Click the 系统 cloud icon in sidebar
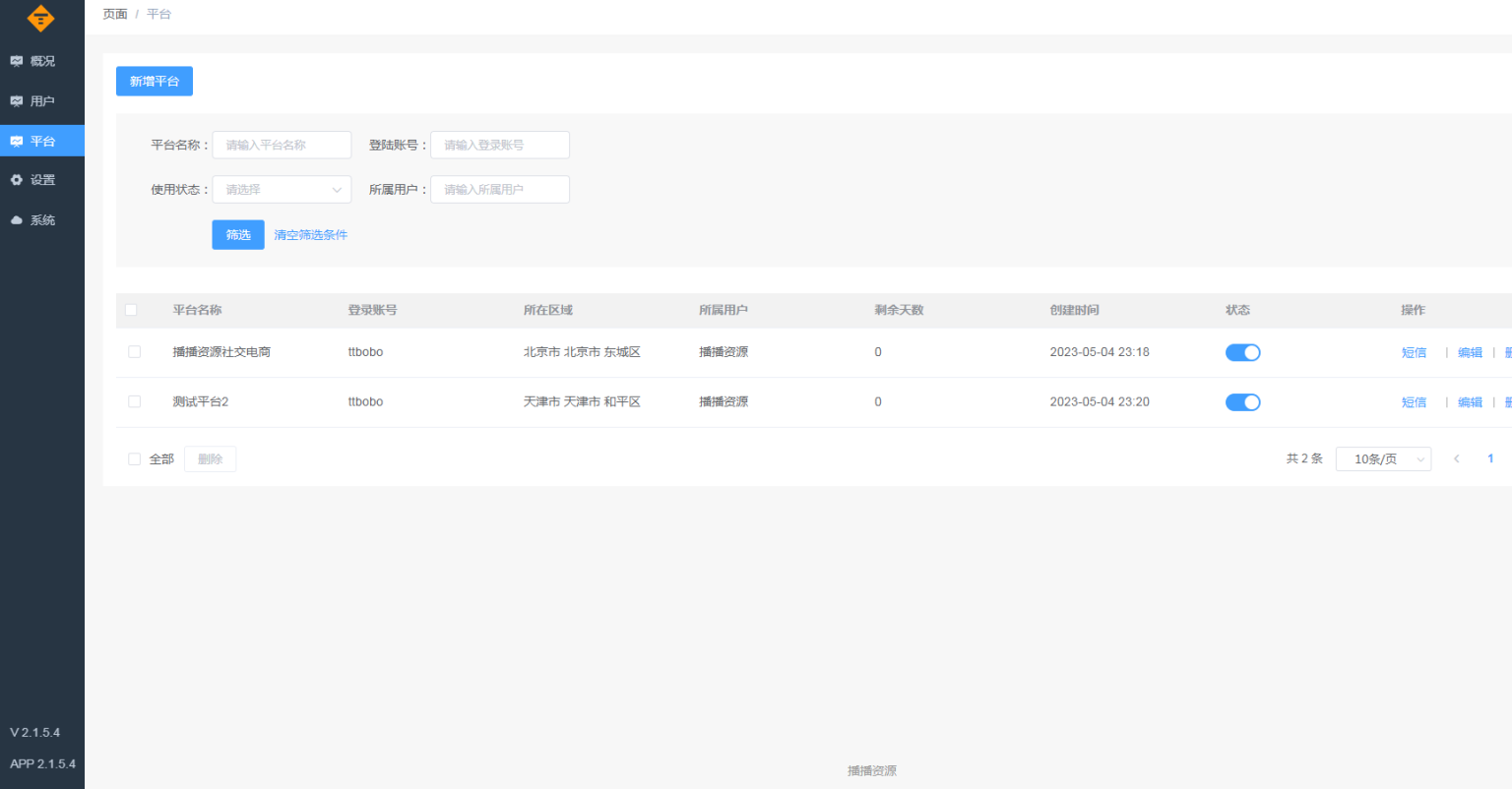Image resolution: width=1512 pixels, height=789 pixels. point(40,219)
